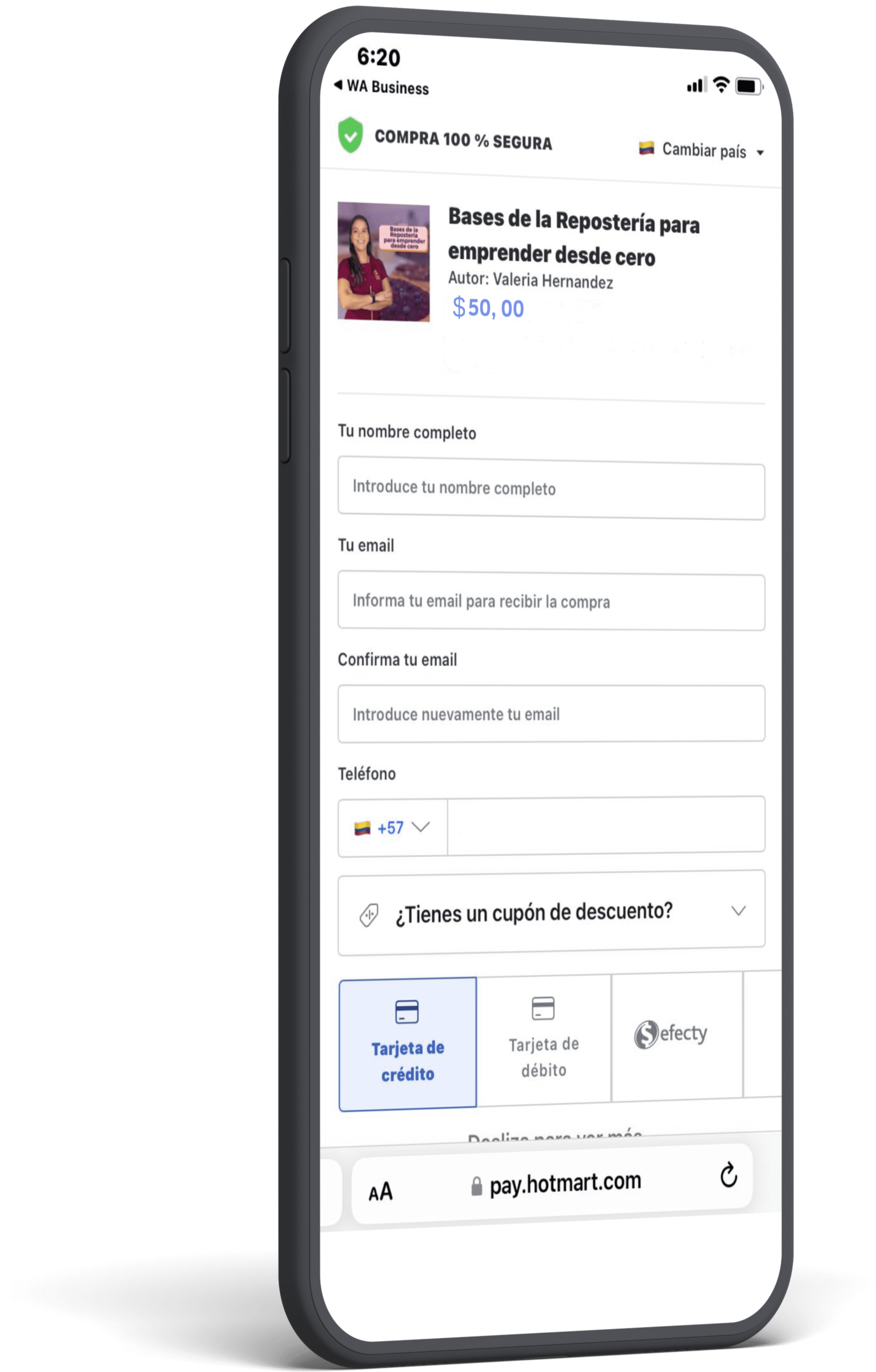Select the Confirma tu email field

tap(551, 714)
